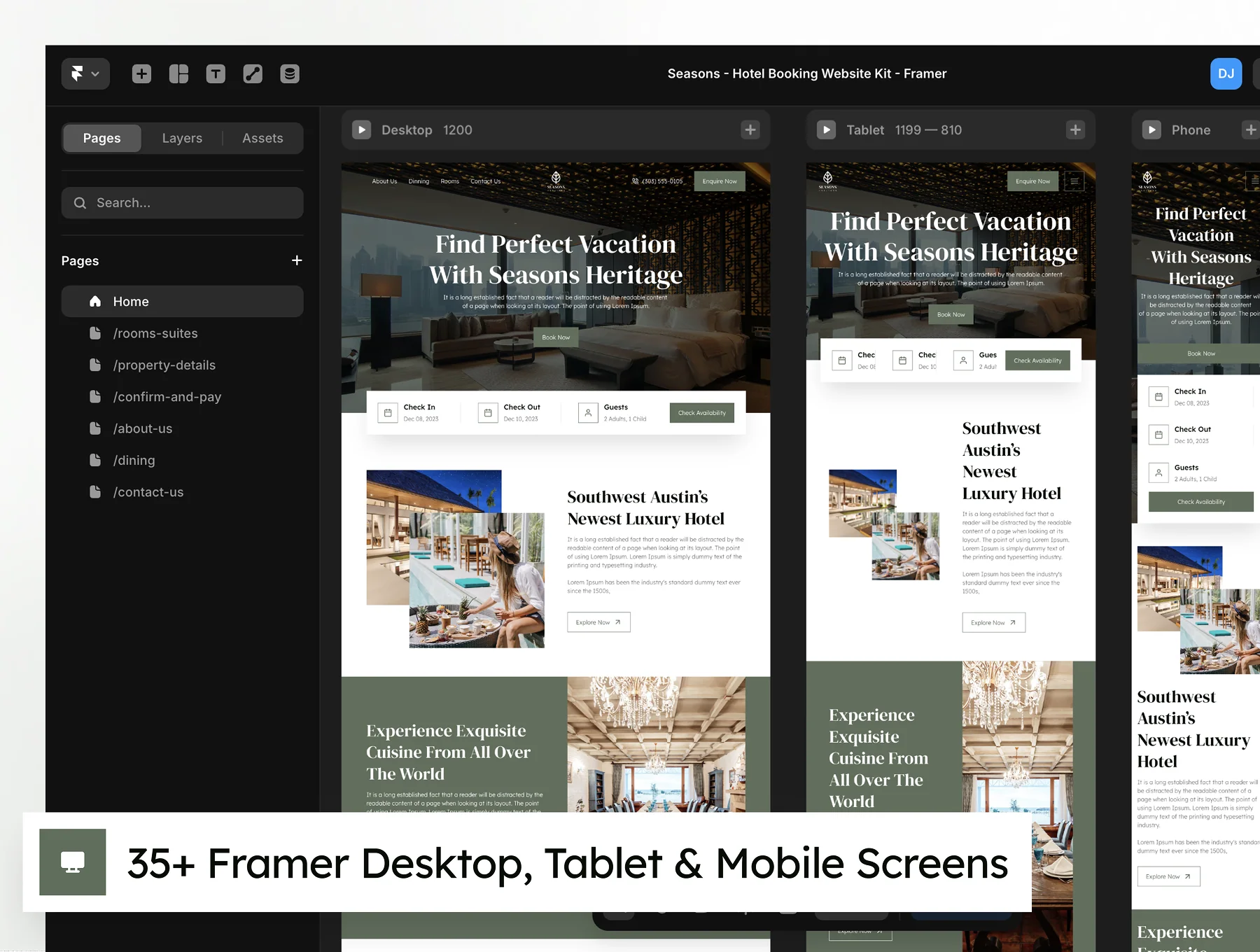
Task: Click Rooms link in desktop nav
Action: coord(449,181)
